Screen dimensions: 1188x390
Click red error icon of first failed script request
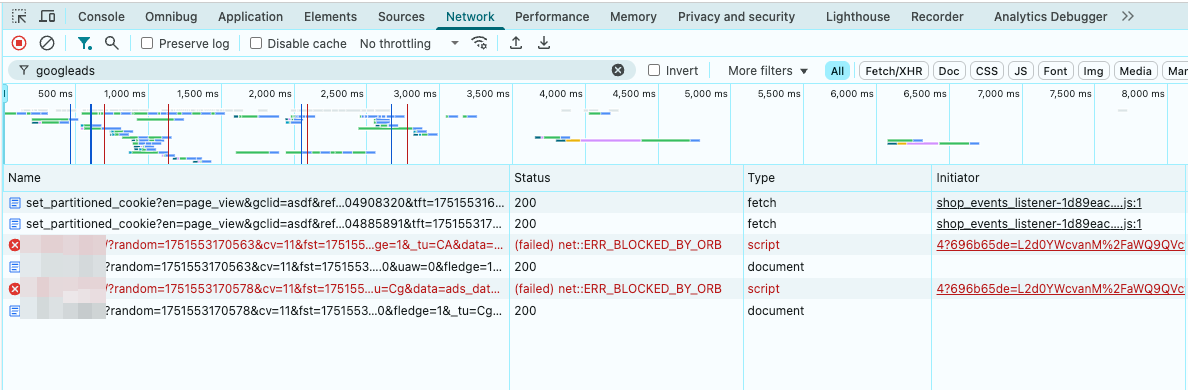pyautogui.click(x=14, y=245)
